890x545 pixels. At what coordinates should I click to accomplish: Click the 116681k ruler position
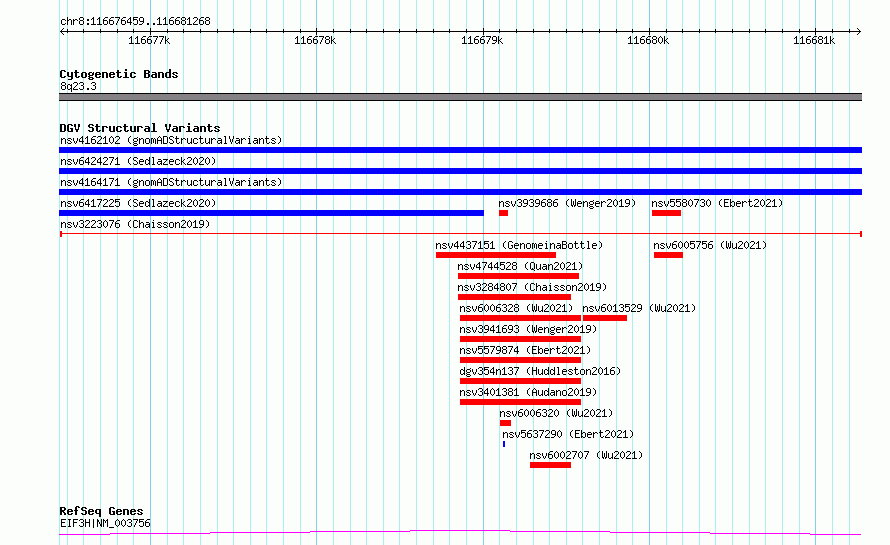814,40
